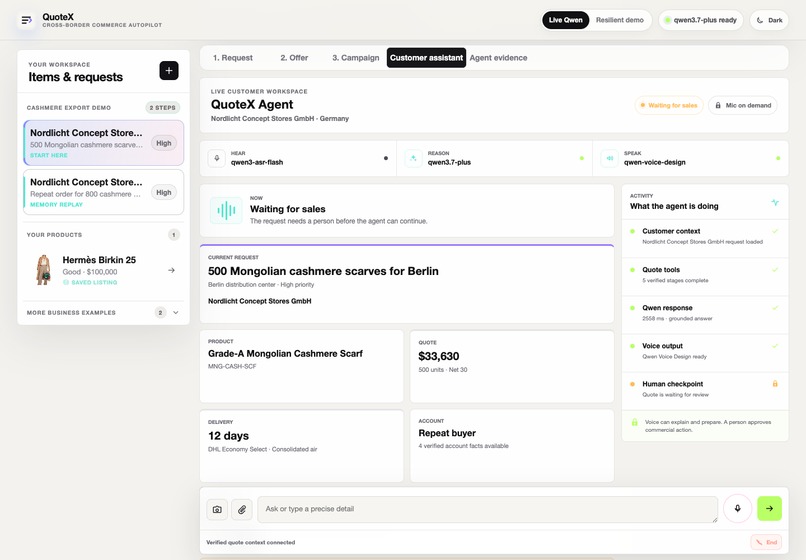Click the waveform icon in Waiting for sales card
This screenshot has height=560, width=806.
226,210
